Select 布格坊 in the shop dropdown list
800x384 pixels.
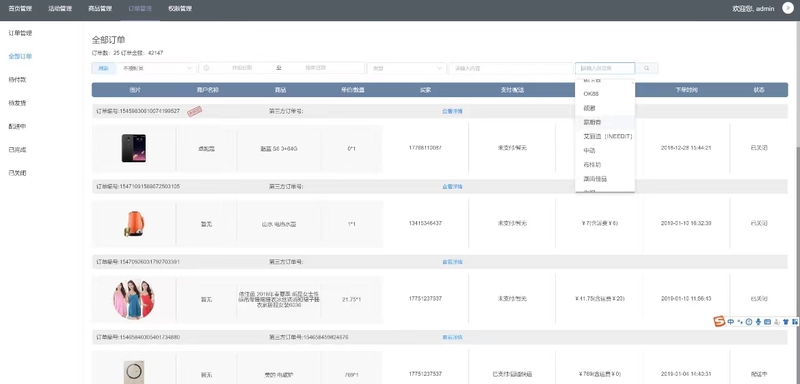(605, 165)
